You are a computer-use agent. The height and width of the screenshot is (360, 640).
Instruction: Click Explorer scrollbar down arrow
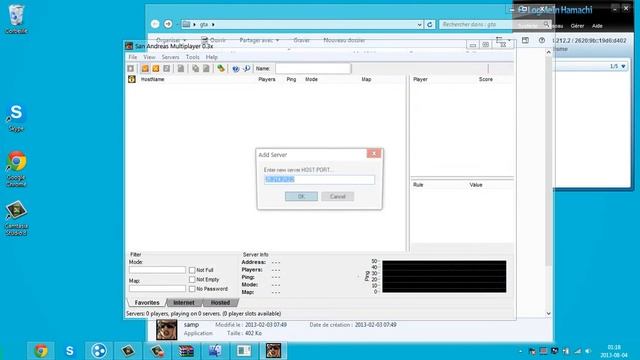pos(549,313)
